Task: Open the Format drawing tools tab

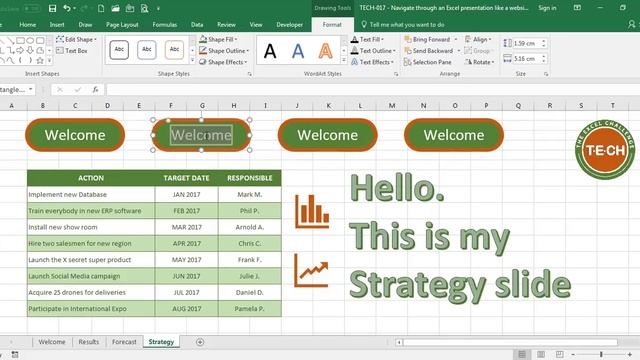Action: (332, 24)
